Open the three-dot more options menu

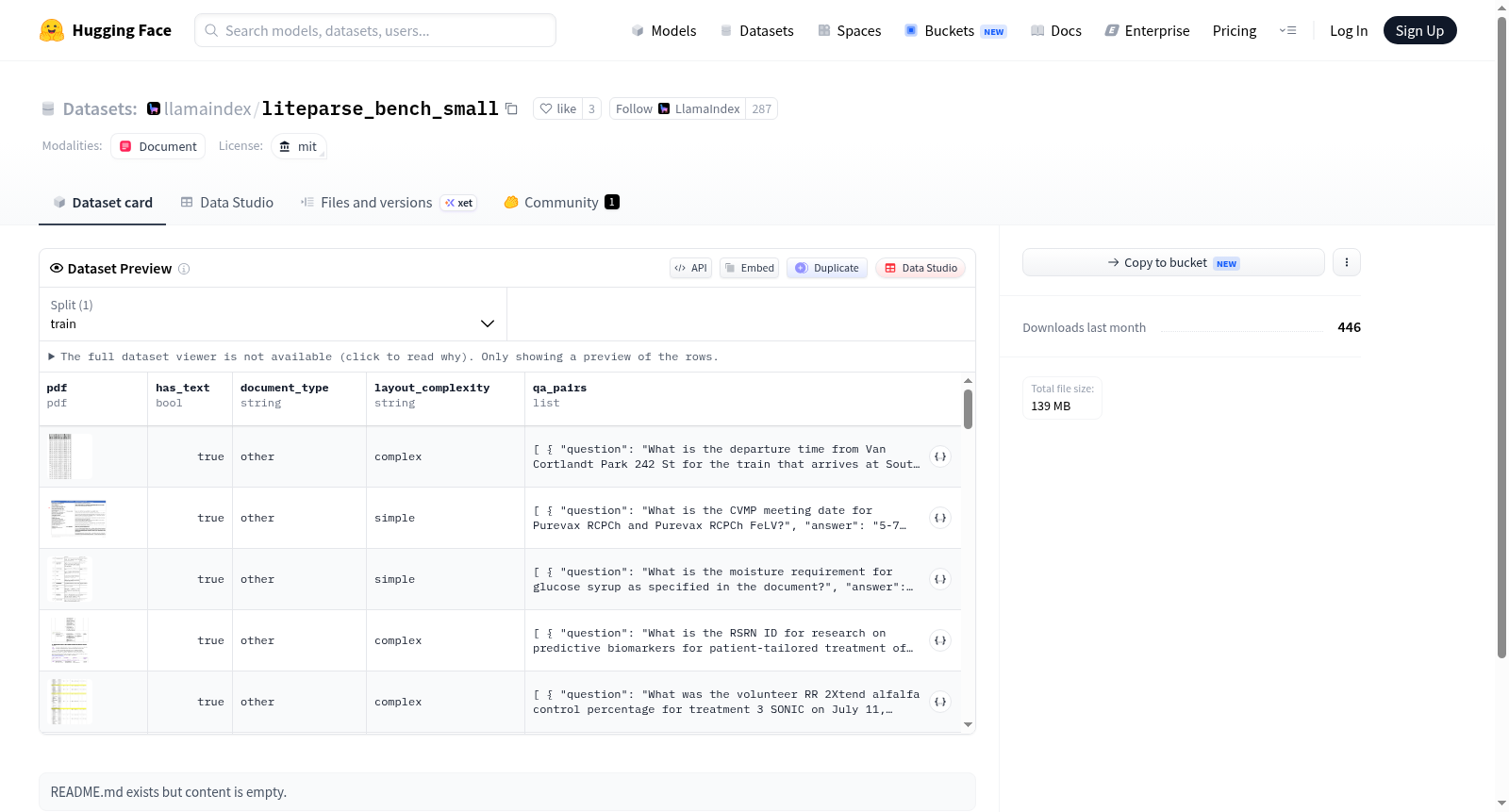click(x=1347, y=262)
